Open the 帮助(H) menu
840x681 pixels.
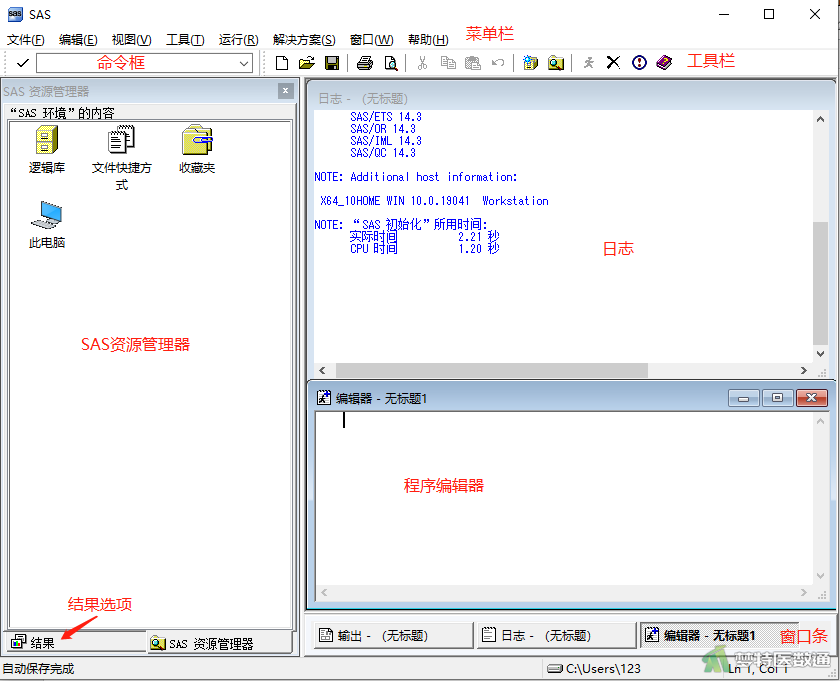pyautogui.click(x=428, y=40)
